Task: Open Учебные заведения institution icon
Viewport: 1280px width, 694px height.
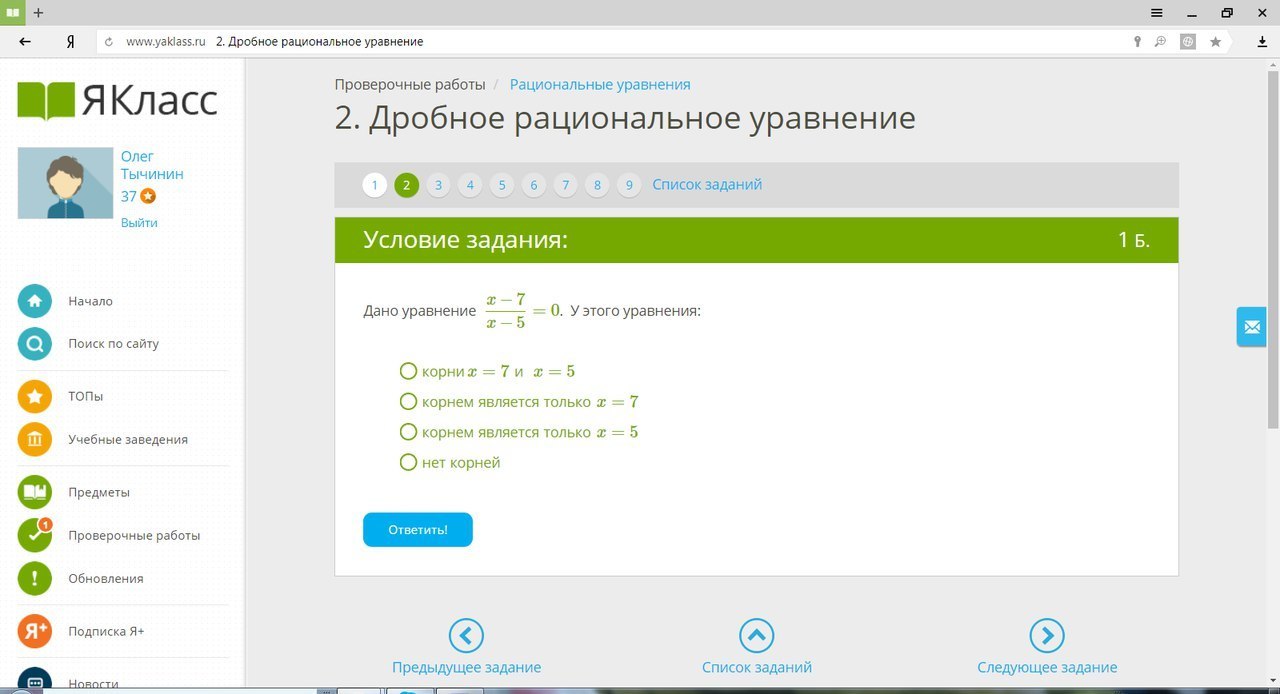Action: click(34, 439)
